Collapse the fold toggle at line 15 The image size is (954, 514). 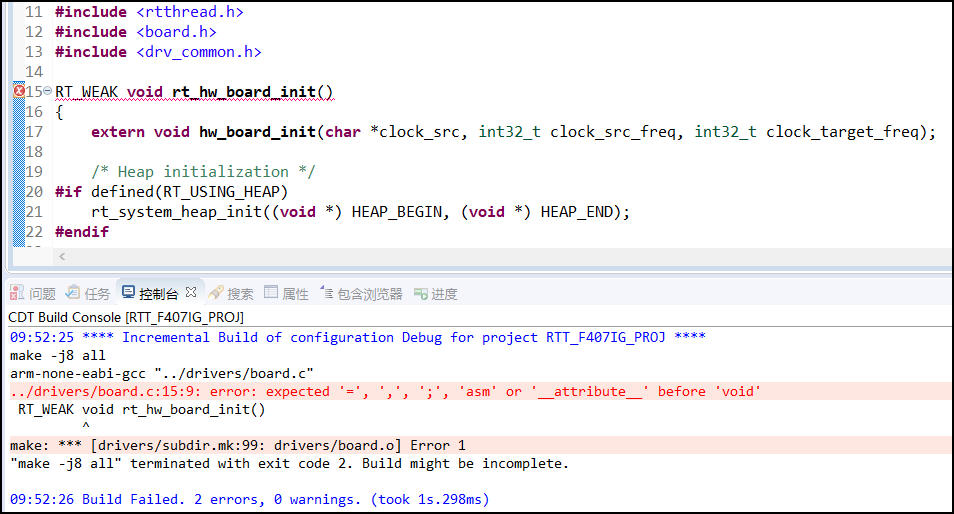tap(47, 91)
